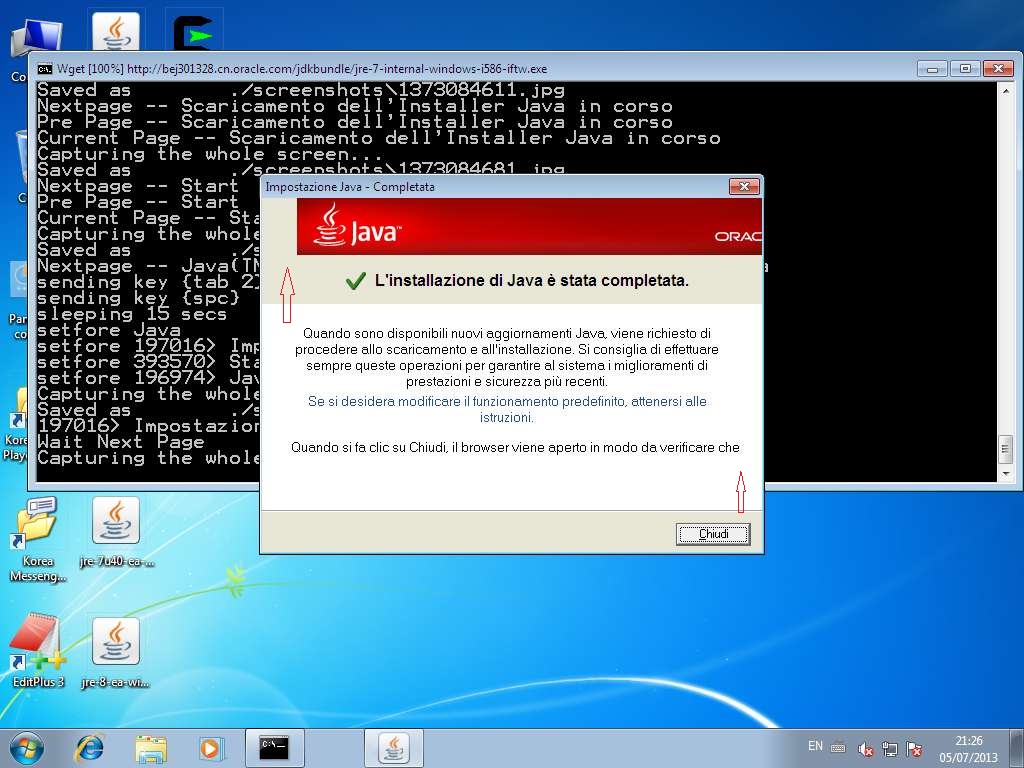Click the EN language indicator
Viewport: 1024px width, 768px height.
(815, 746)
